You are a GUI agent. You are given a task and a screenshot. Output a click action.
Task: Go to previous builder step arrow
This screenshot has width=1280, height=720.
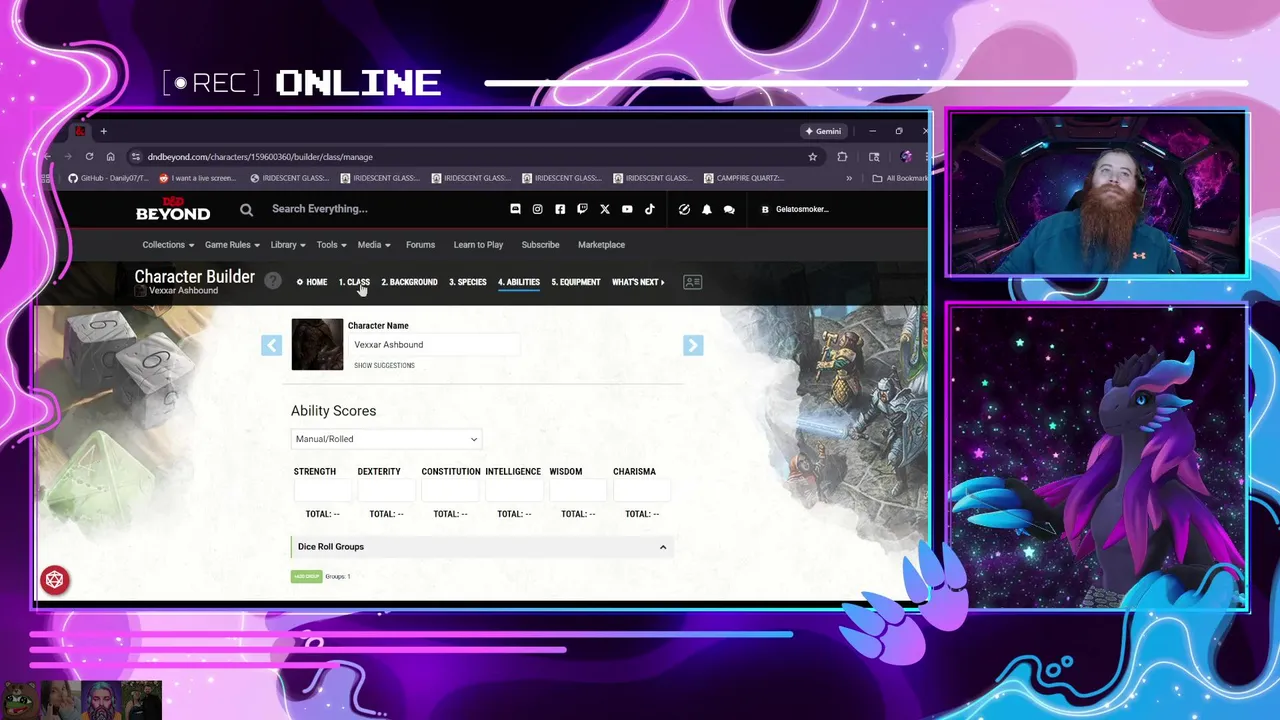271,345
